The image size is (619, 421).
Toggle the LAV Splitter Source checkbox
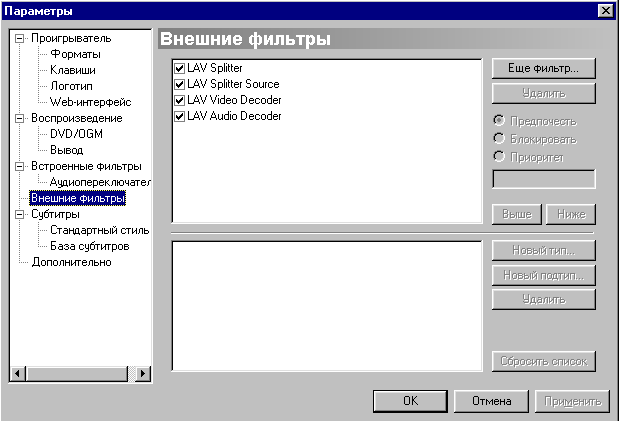point(179,84)
